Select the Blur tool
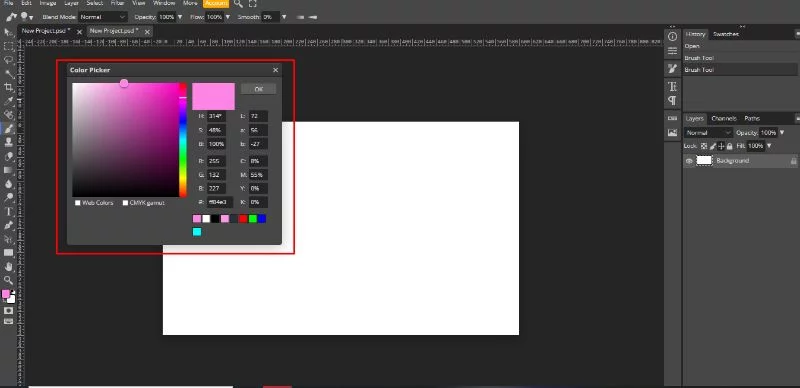This screenshot has height=388, width=800. coord(8,184)
